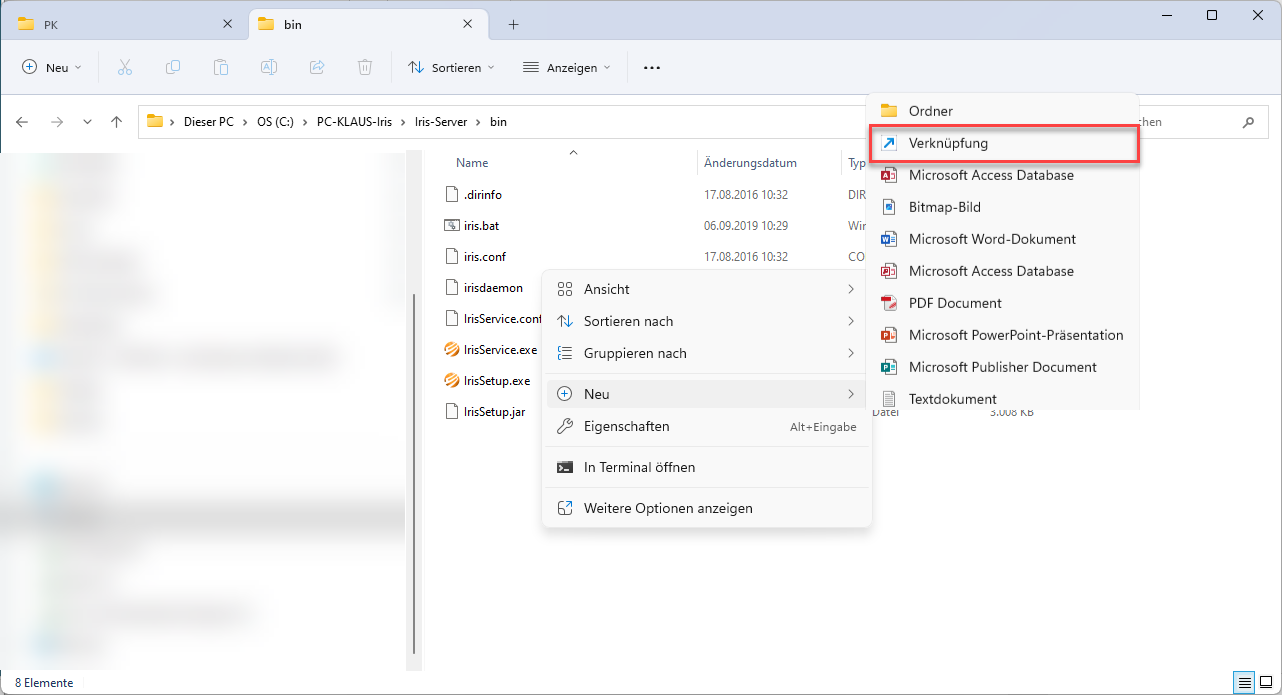This screenshot has height=695, width=1282.
Task: Select the iris.bat file
Action: point(481,226)
